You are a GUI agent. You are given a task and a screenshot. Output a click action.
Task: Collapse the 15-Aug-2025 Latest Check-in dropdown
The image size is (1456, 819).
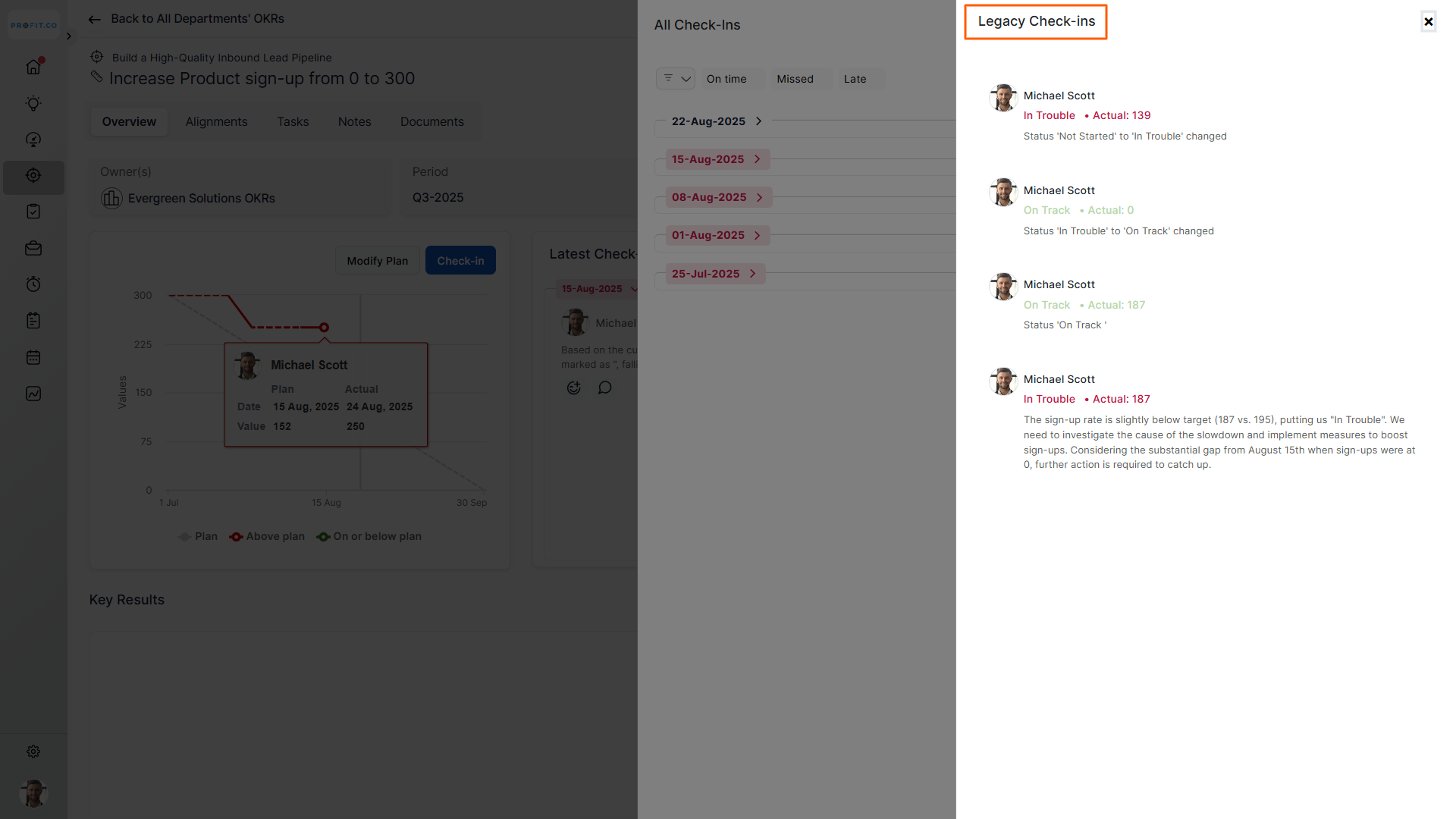(634, 289)
